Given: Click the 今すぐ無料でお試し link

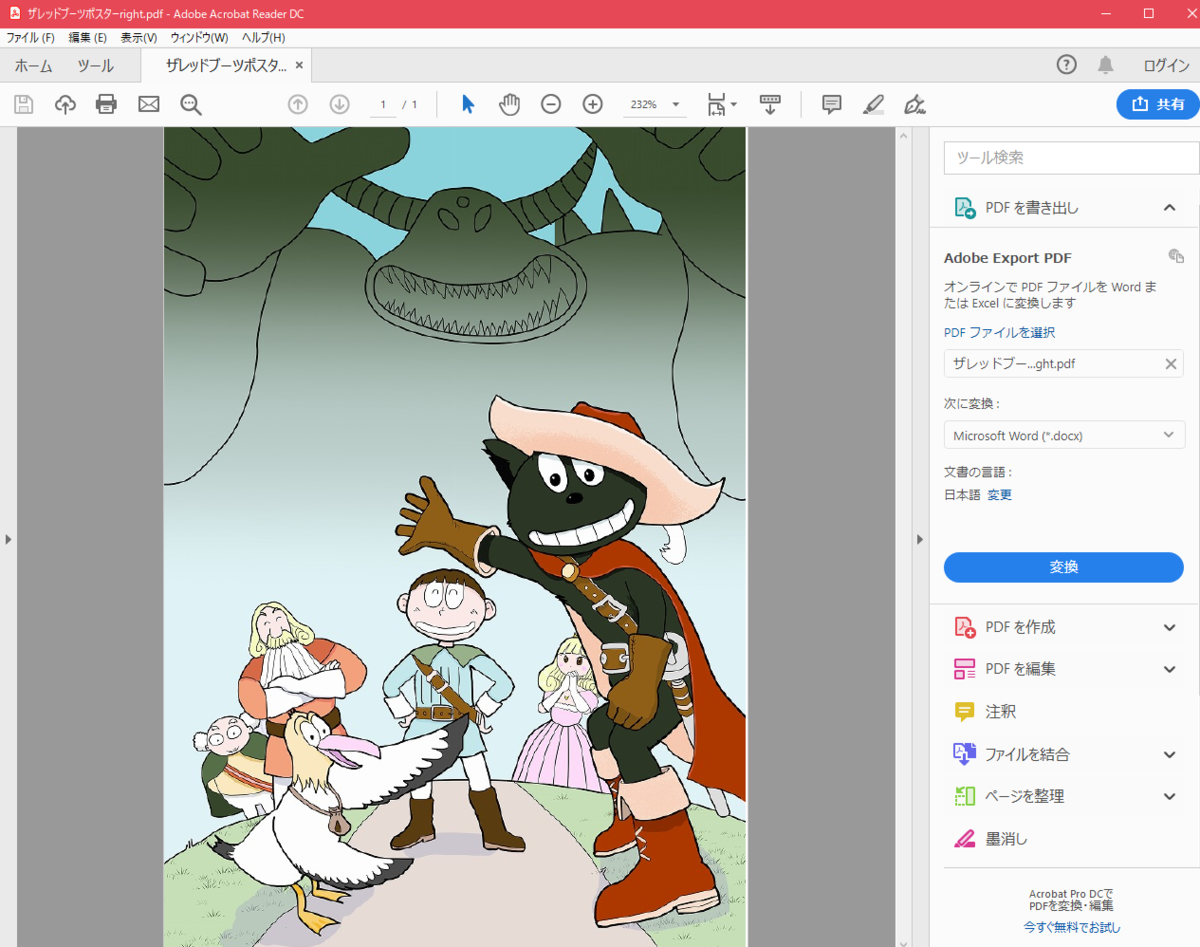Looking at the screenshot, I should coord(1071,928).
